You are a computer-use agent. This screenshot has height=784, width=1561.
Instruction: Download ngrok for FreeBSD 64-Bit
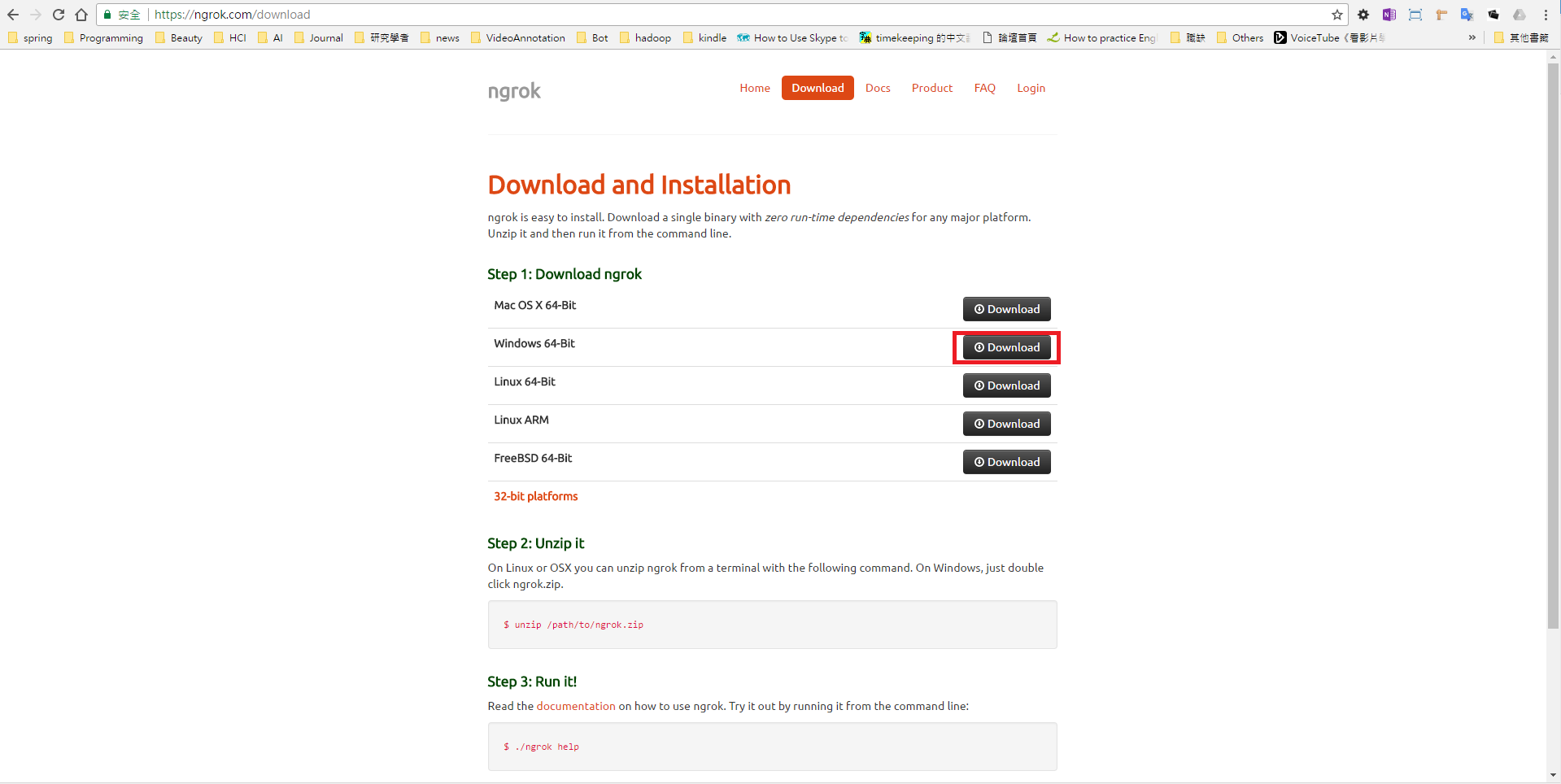1007,462
